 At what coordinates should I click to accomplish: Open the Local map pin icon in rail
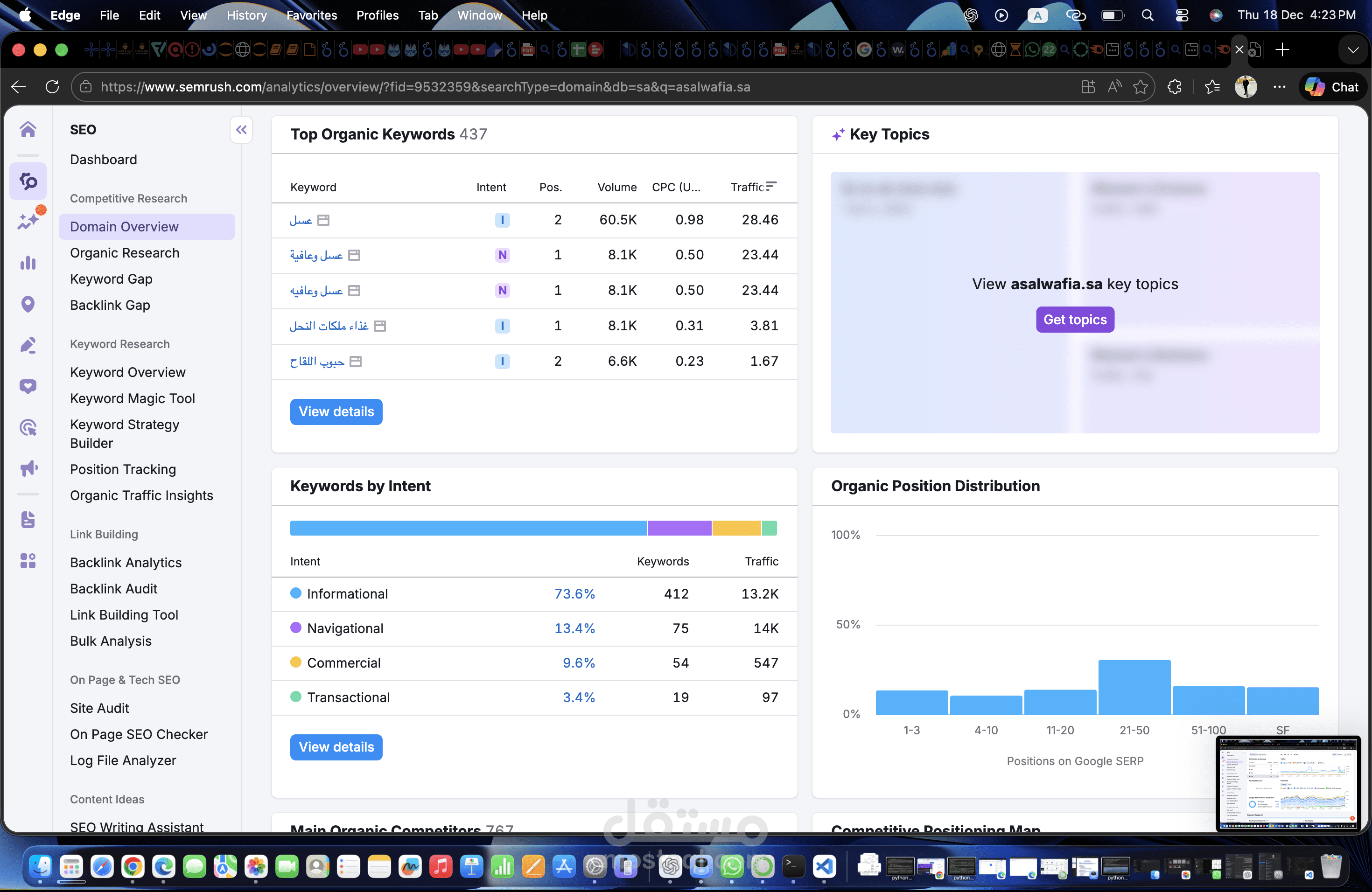(28, 304)
